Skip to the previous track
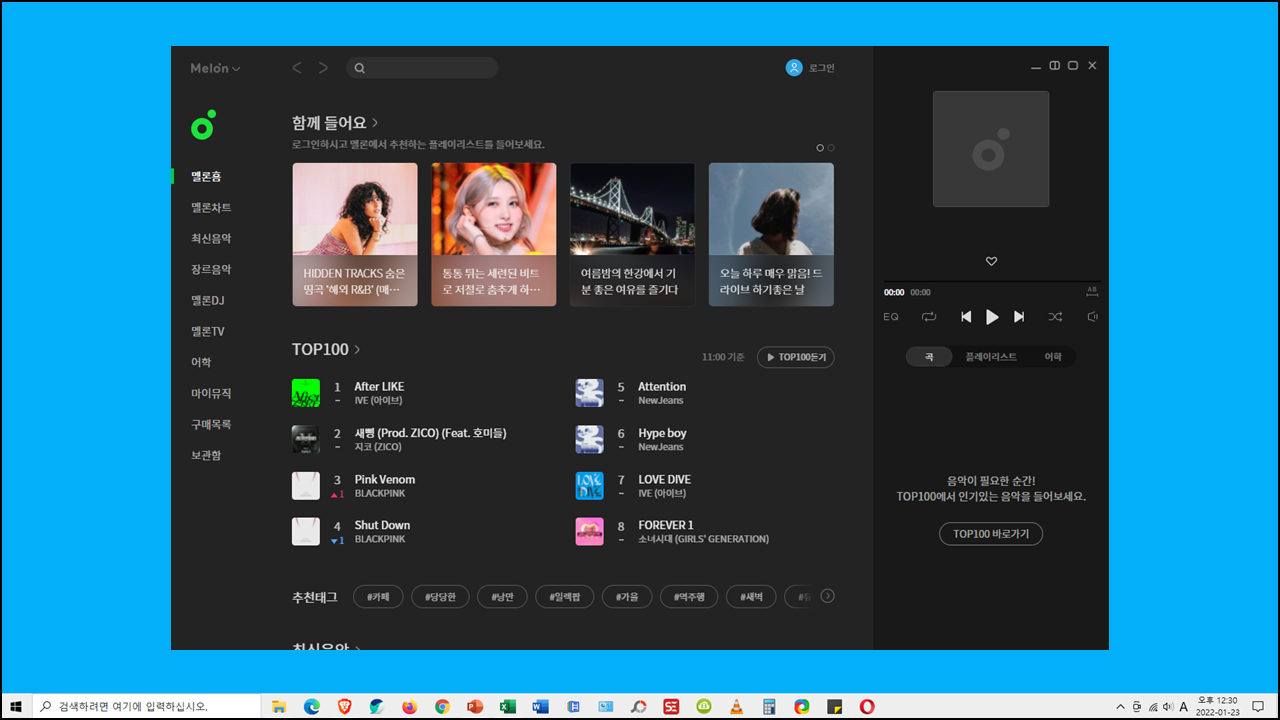 [x=966, y=317]
